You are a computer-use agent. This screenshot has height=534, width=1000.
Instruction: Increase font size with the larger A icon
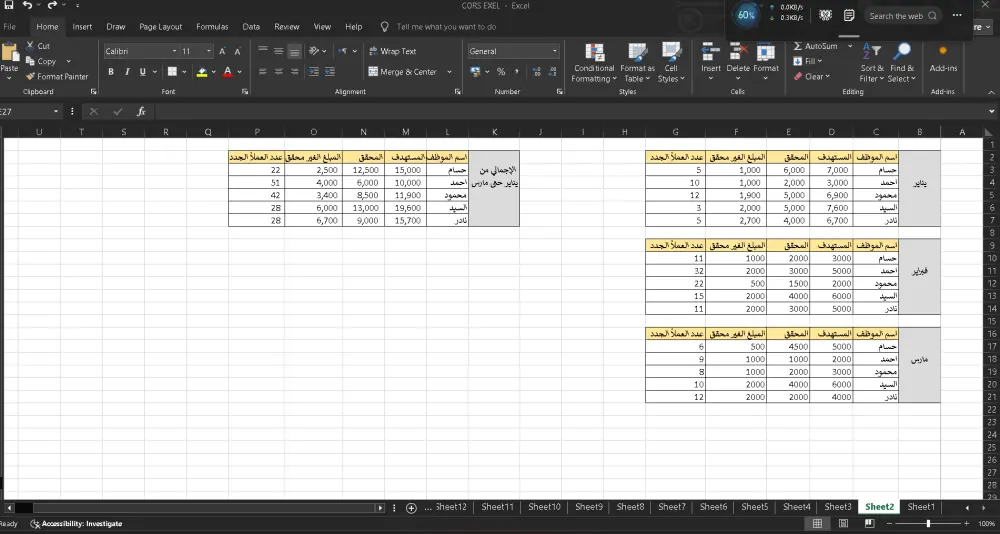point(223,51)
